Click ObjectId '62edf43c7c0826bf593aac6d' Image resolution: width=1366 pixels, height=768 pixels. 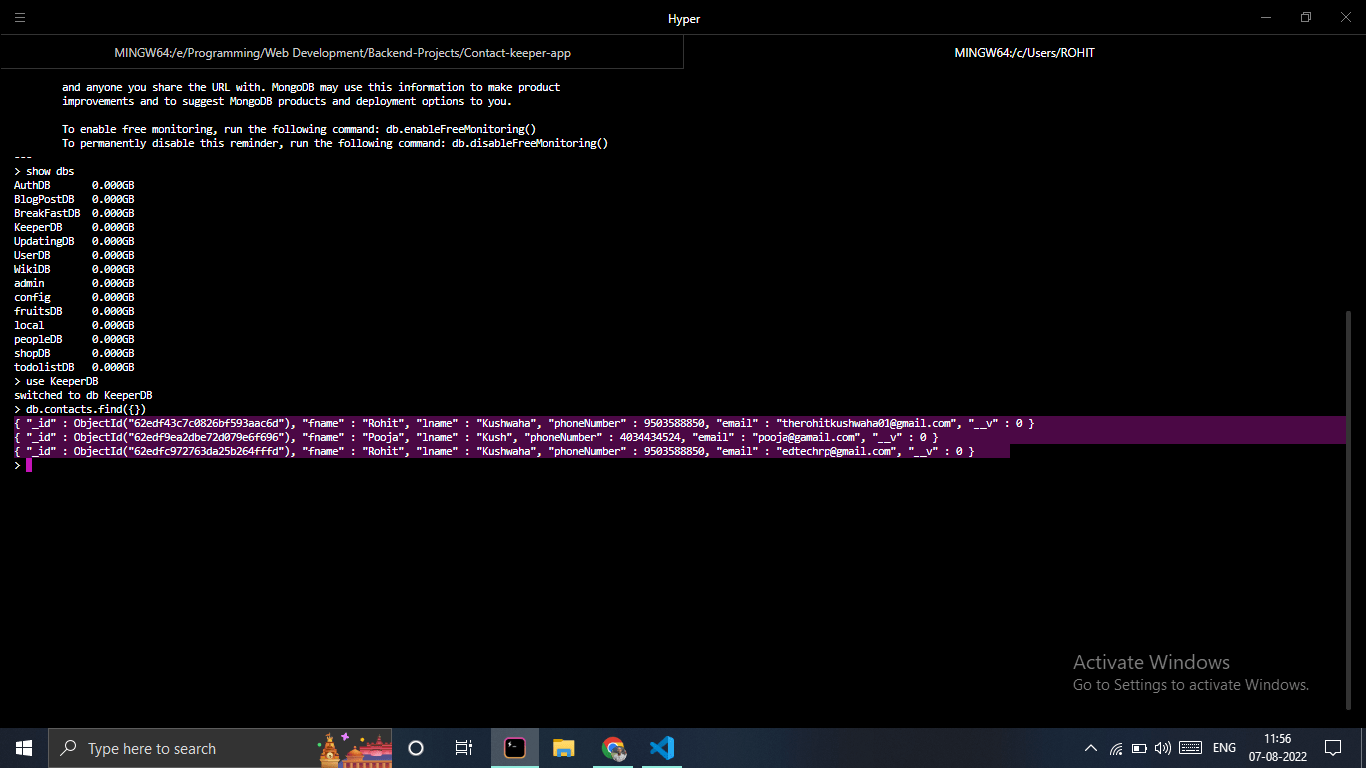206,423
